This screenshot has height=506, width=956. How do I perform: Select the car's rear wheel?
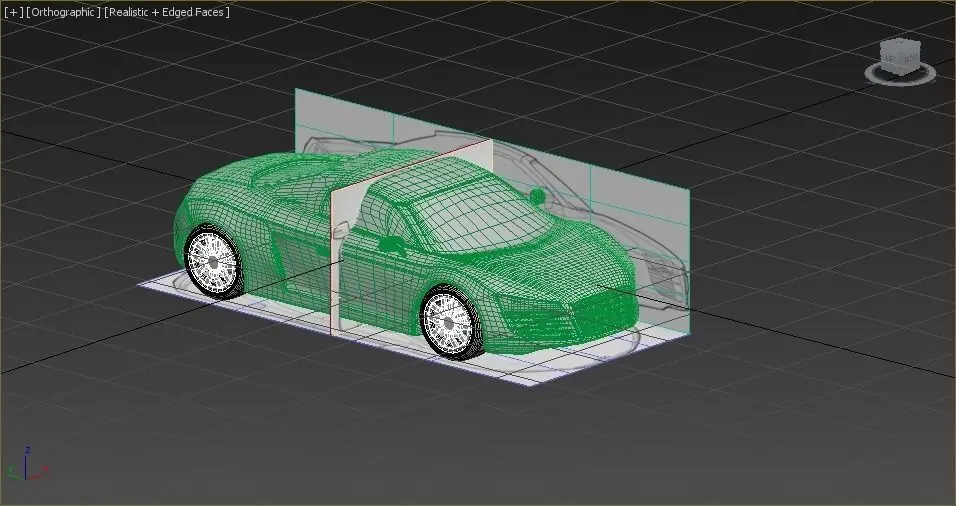click(x=213, y=262)
